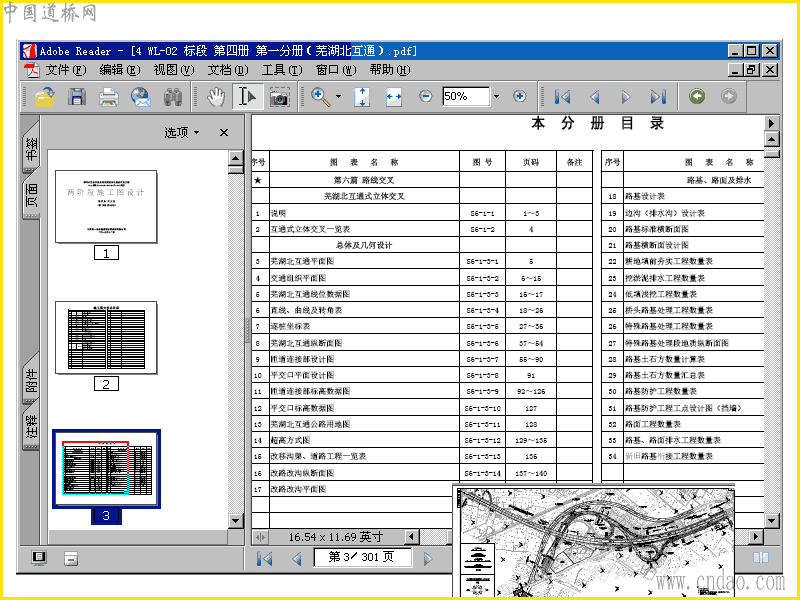Select page 3 thumbnail
This screenshot has width=800, height=600.
(x=106, y=468)
